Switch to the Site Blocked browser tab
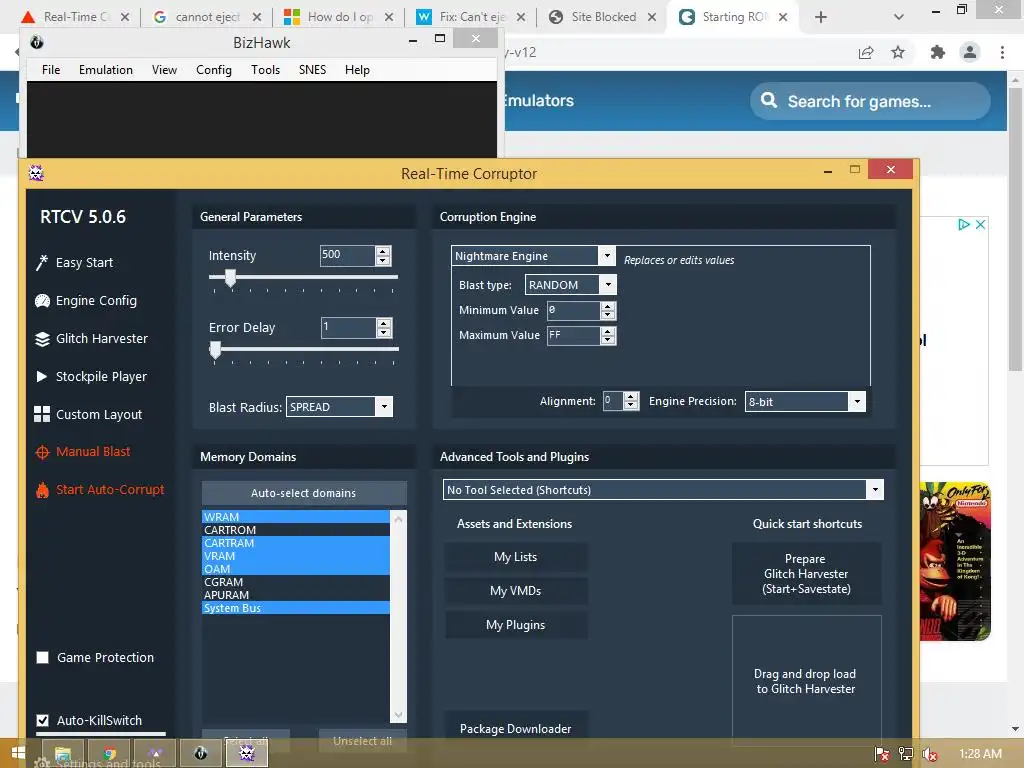 (x=602, y=17)
